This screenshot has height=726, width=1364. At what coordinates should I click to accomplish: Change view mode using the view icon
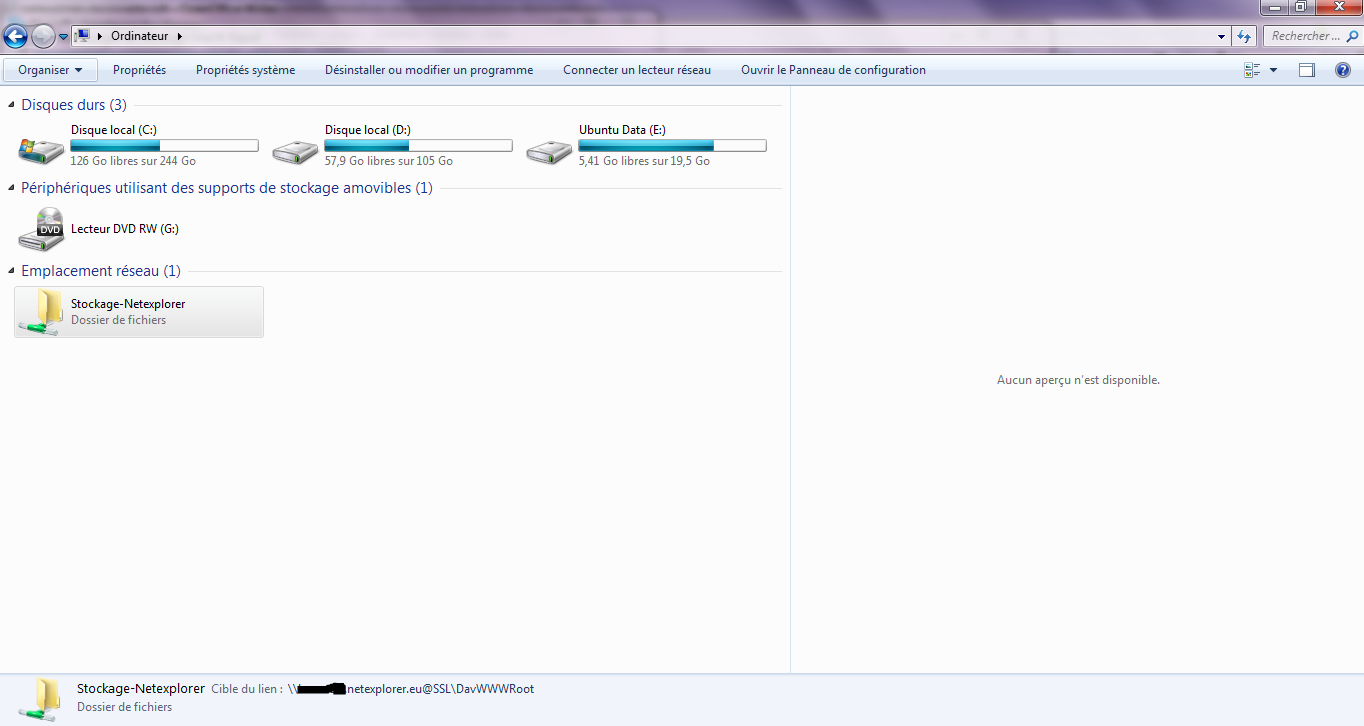click(x=1252, y=70)
